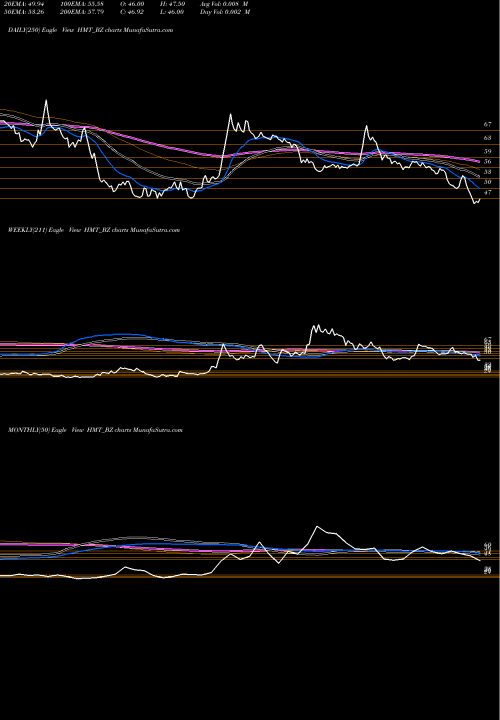Viewport: 500px width, 720px height.
Task: Click the WEEKLY(211) Eagle View chart title
Action: click(x=94, y=230)
